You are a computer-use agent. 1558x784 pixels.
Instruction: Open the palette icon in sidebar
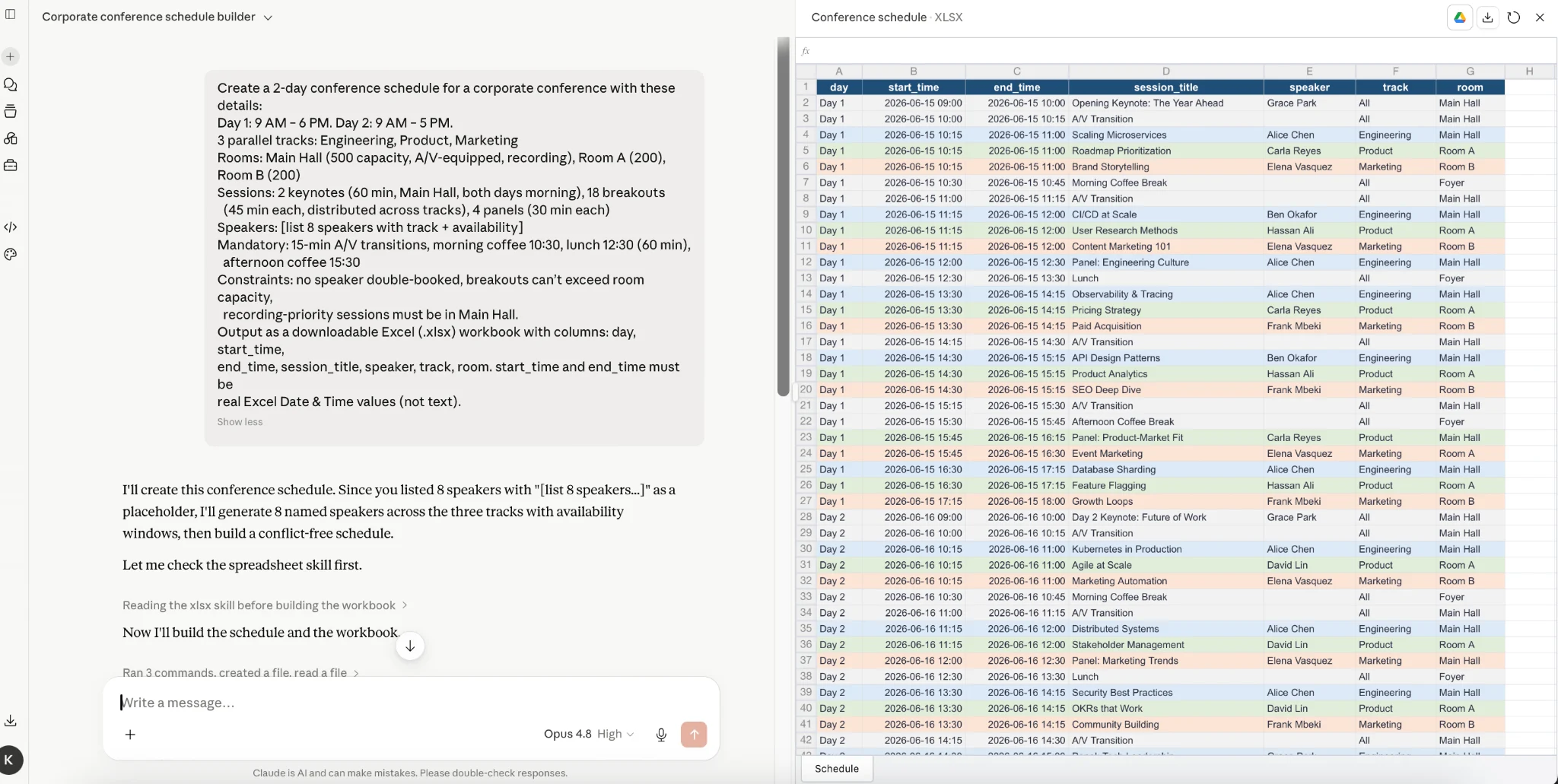[x=11, y=254]
